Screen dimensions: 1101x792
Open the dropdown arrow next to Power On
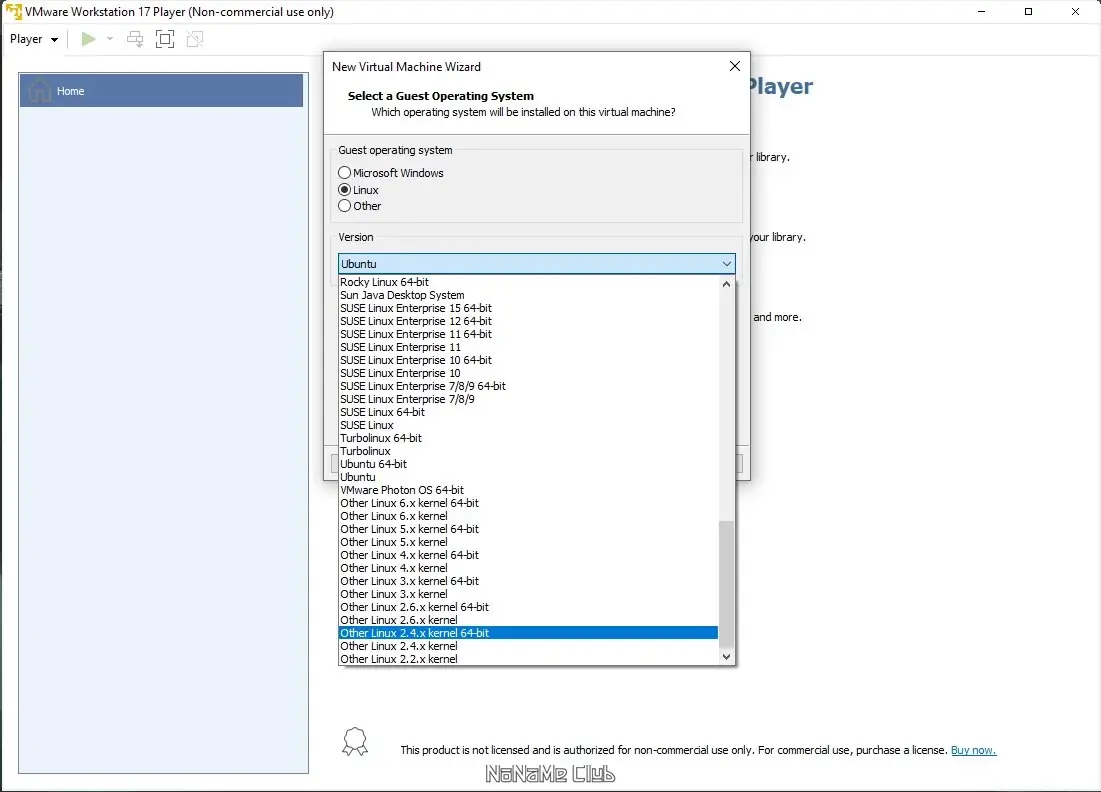coord(110,39)
